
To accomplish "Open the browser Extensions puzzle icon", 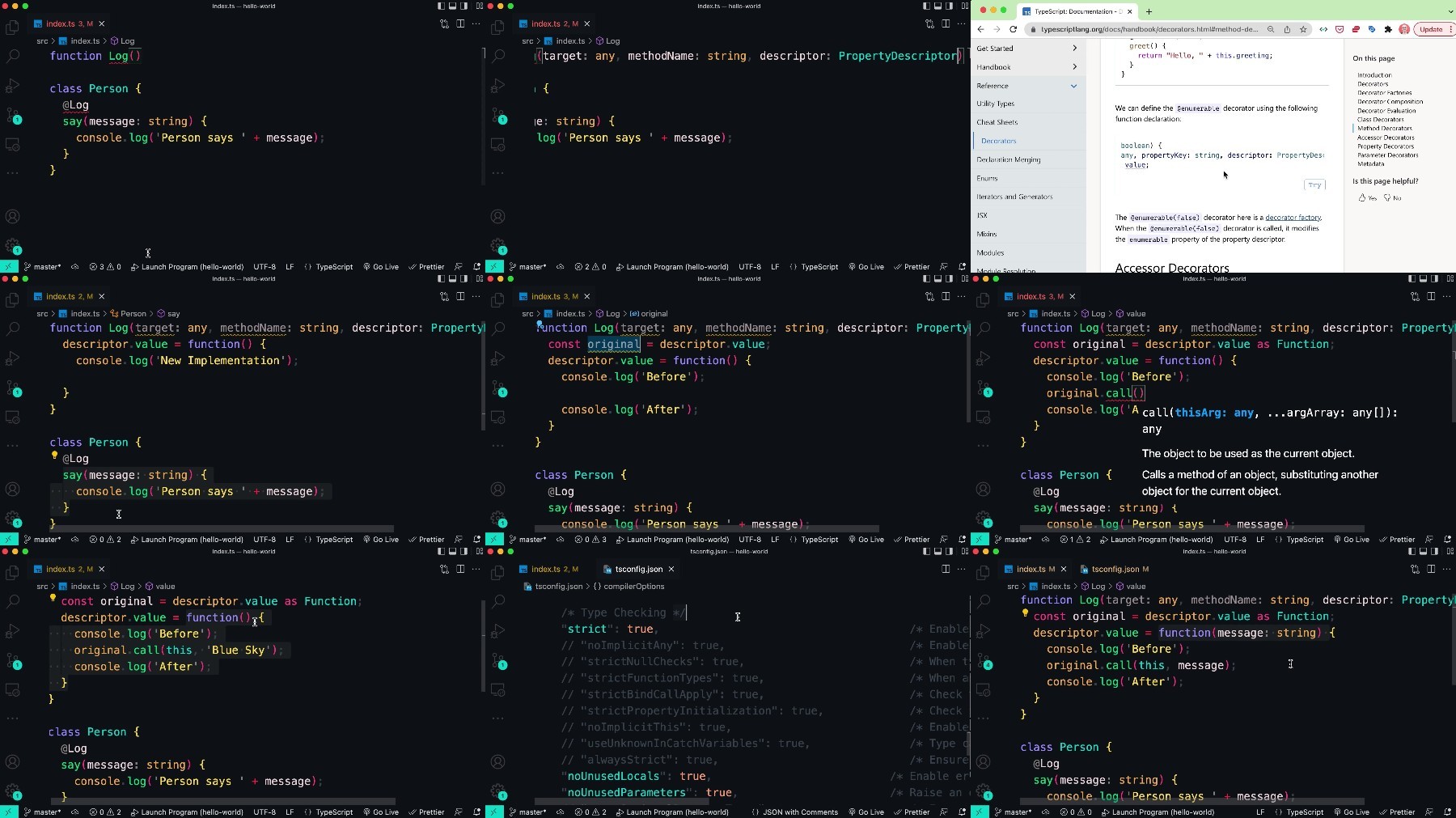I will [x=1388, y=29].
